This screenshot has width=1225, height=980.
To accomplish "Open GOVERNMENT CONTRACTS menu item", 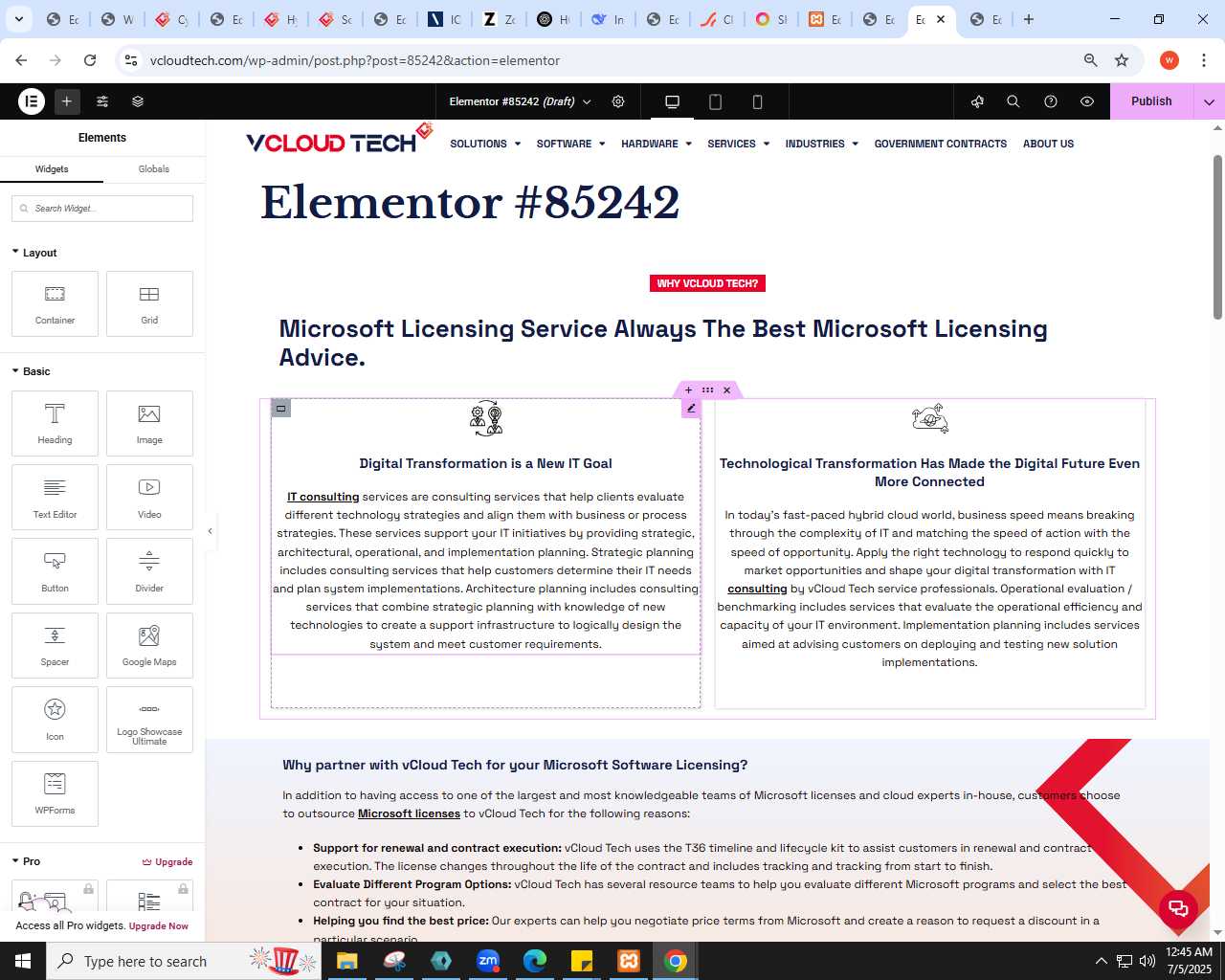I will [x=940, y=144].
